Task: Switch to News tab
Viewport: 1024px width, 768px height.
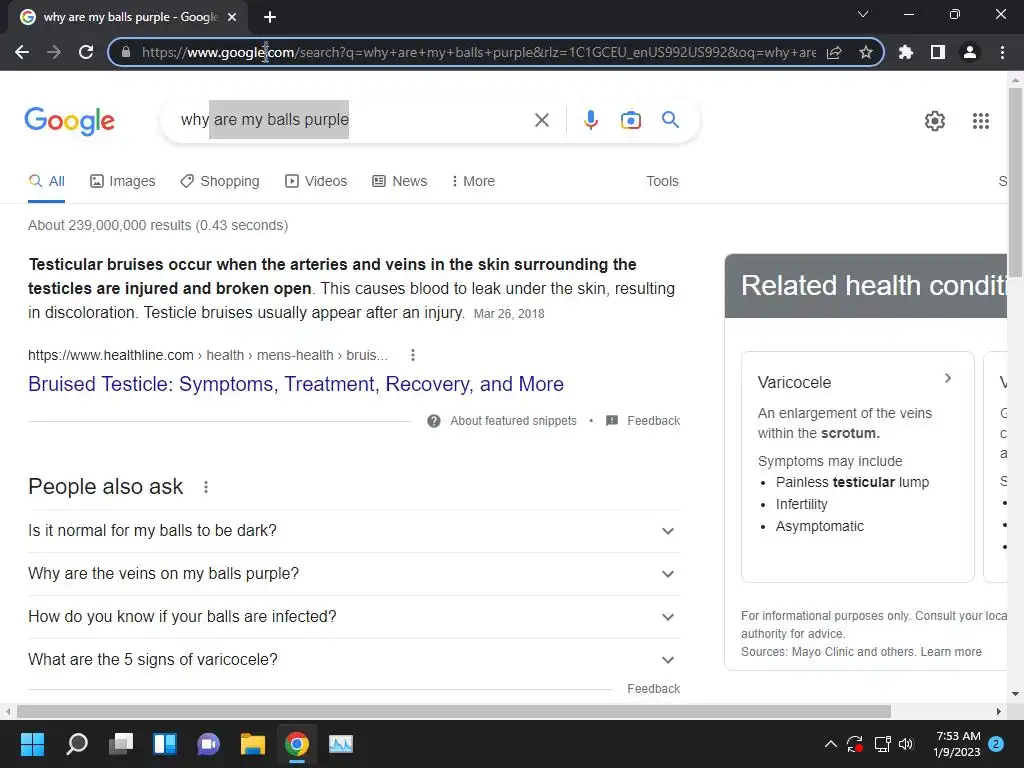Action: click(x=400, y=181)
